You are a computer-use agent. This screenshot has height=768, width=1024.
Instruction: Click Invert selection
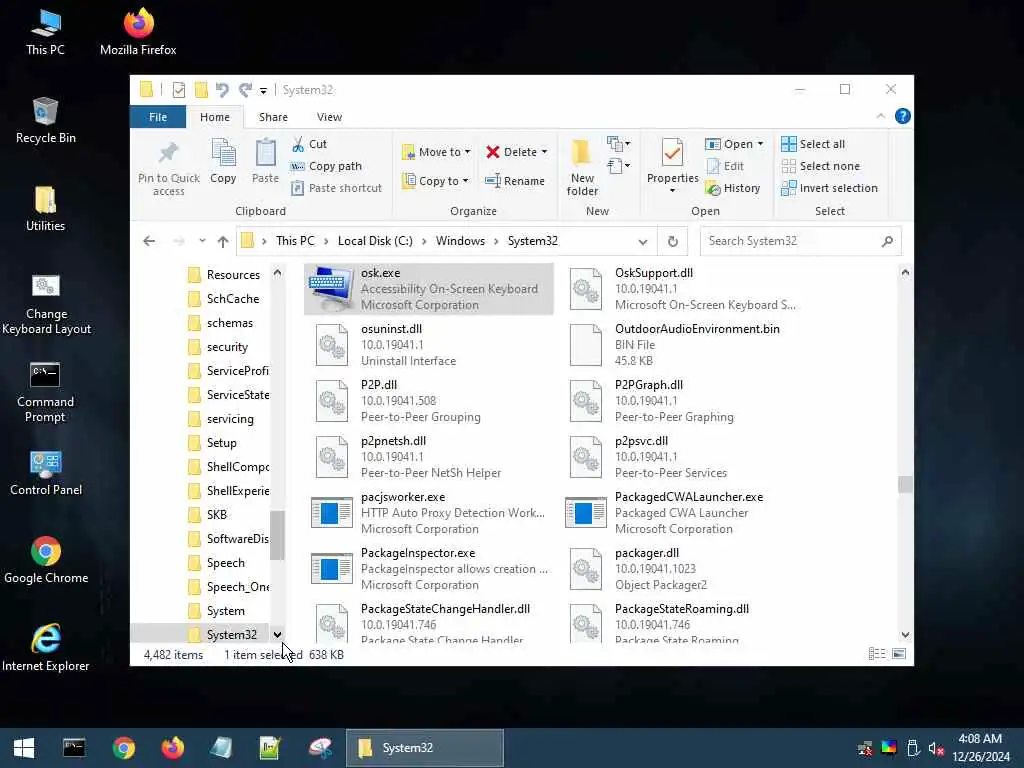point(829,188)
